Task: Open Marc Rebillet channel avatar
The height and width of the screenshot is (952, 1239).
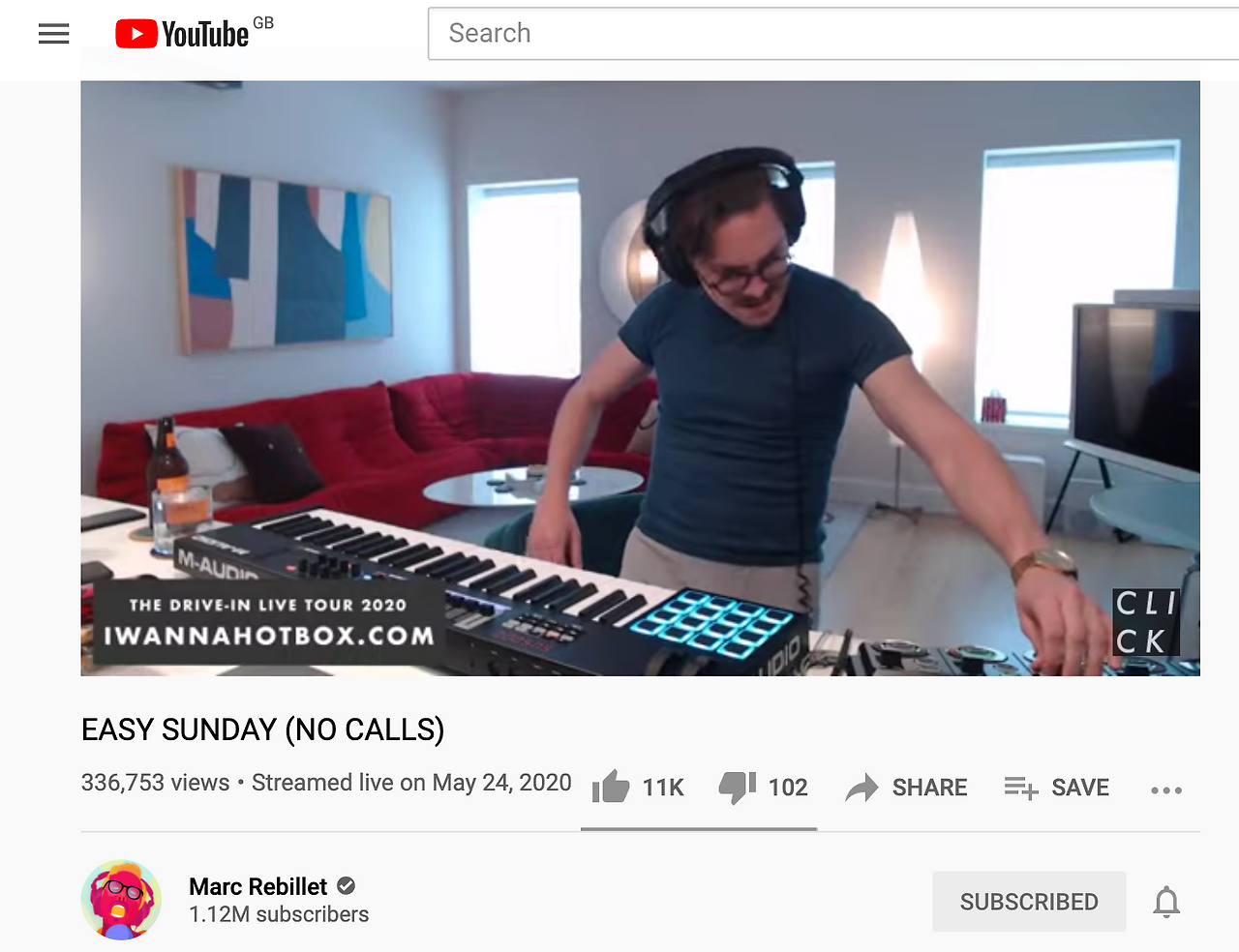Action: (x=121, y=900)
